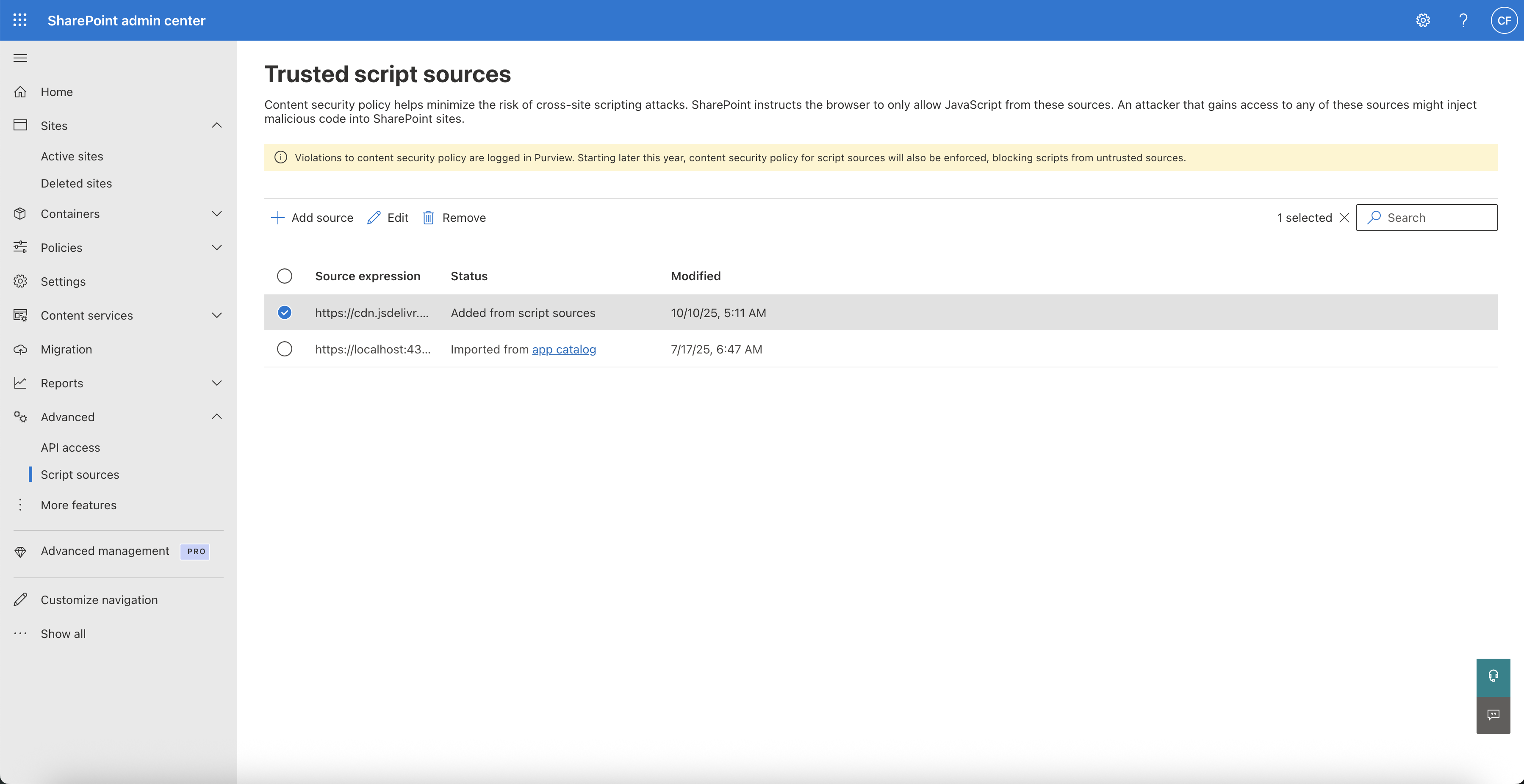Open Migration page
The image size is (1524, 784).
[x=66, y=349]
